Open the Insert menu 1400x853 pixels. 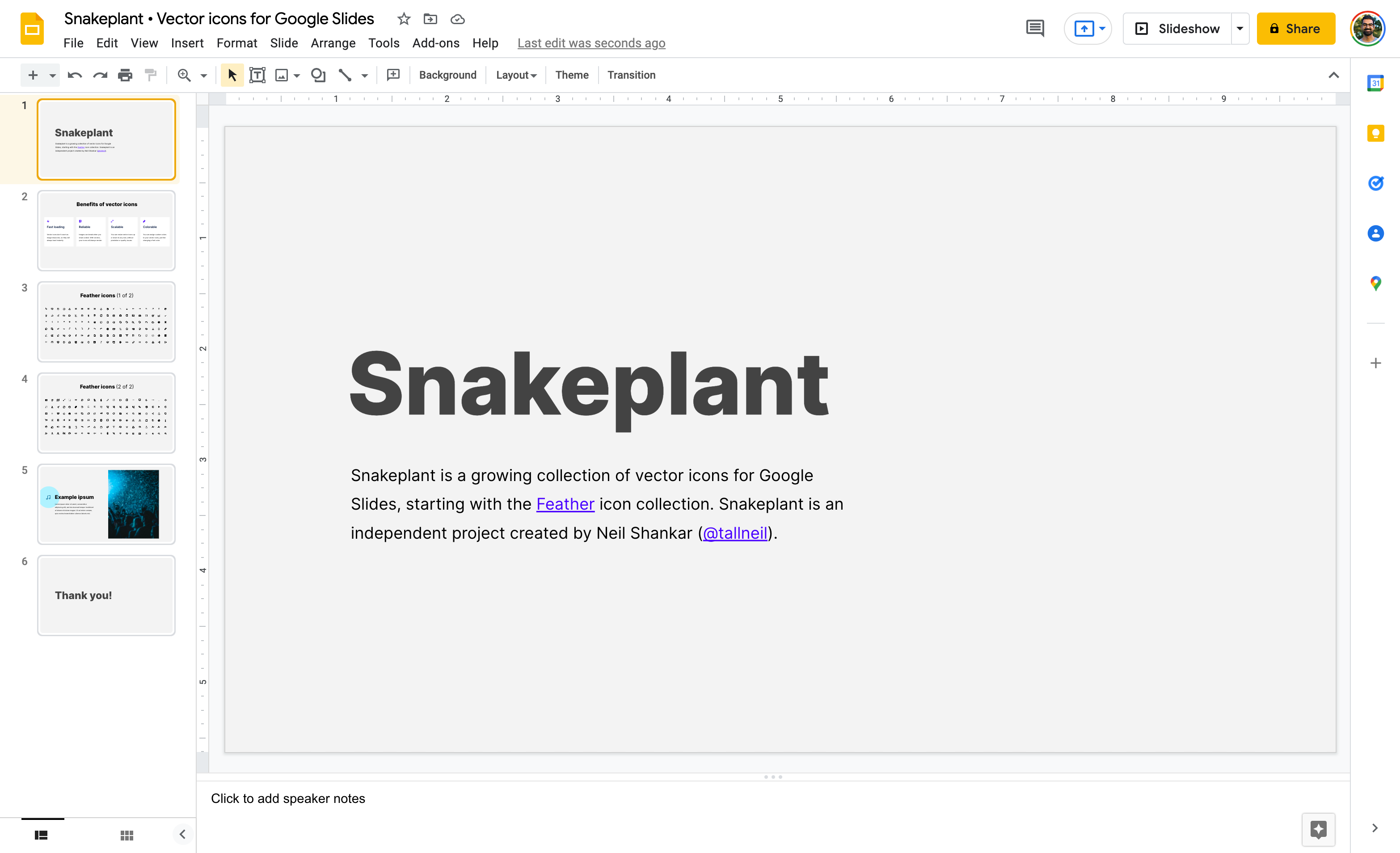(x=187, y=42)
